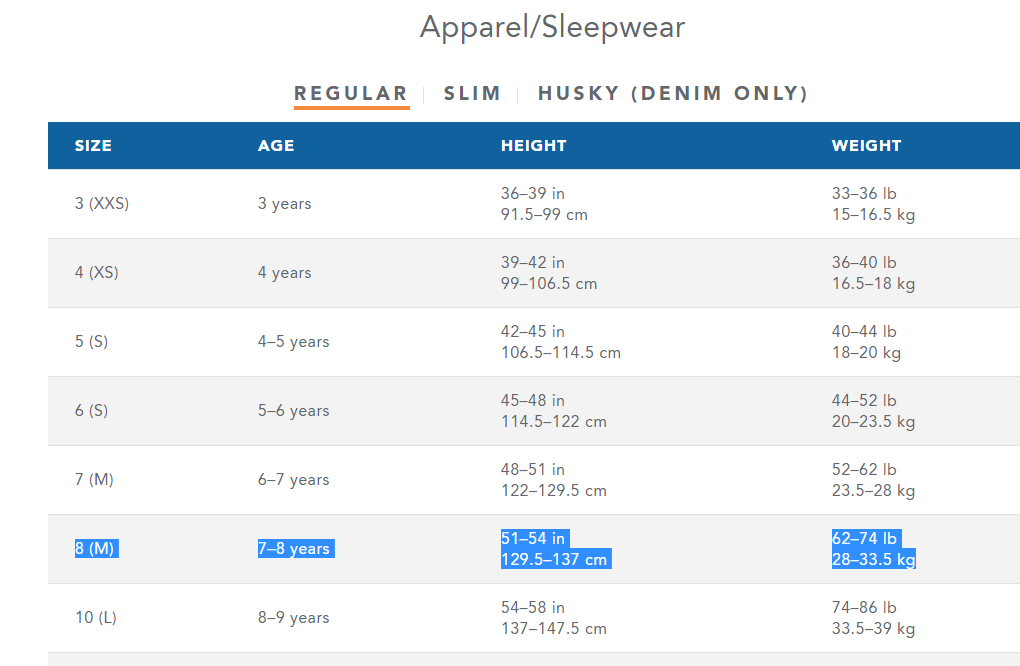Click the Size column header

click(x=93, y=146)
